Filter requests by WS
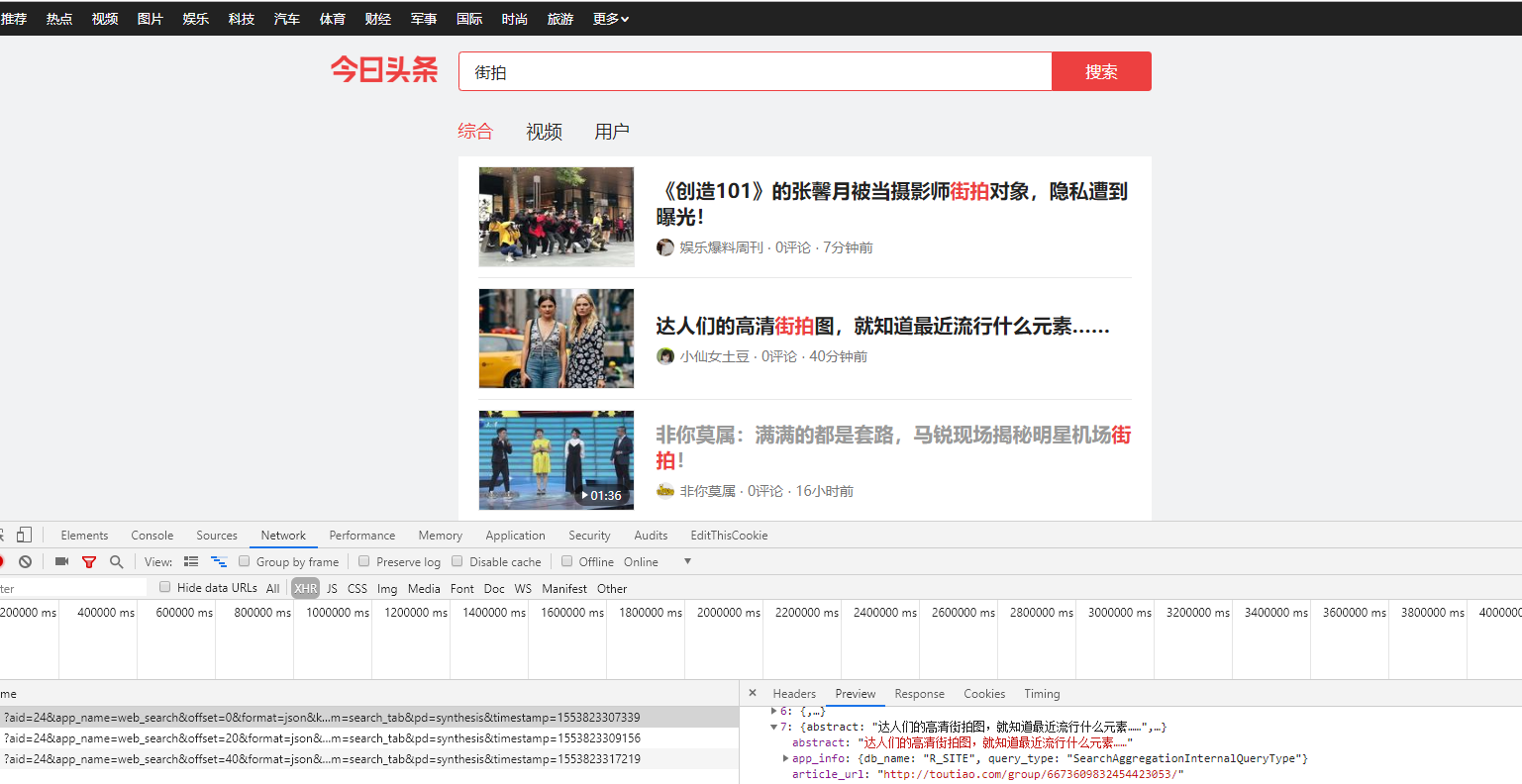This screenshot has width=1522, height=784. [x=523, y=588]
